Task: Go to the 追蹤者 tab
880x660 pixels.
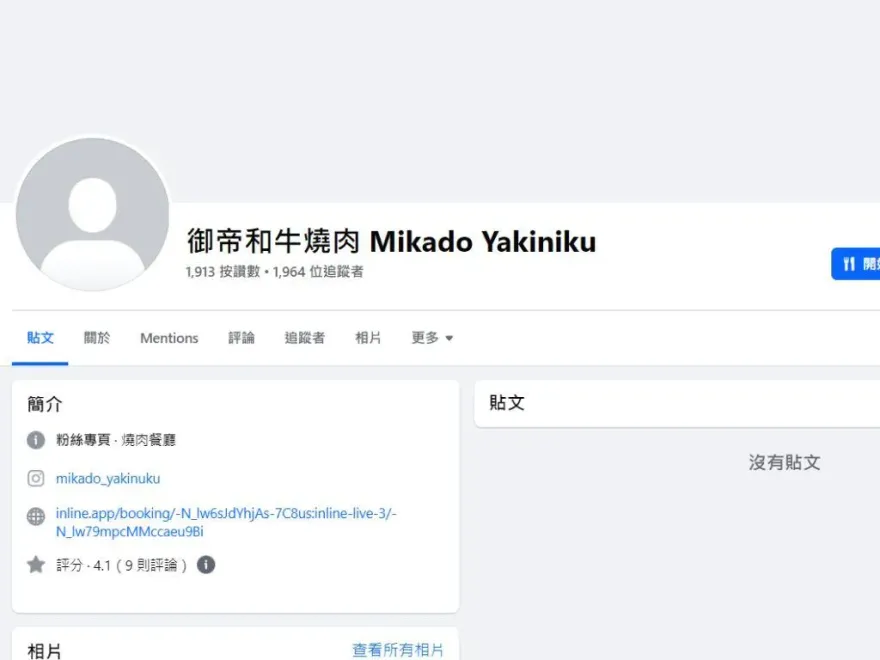Action: click(x=305, y=338)
